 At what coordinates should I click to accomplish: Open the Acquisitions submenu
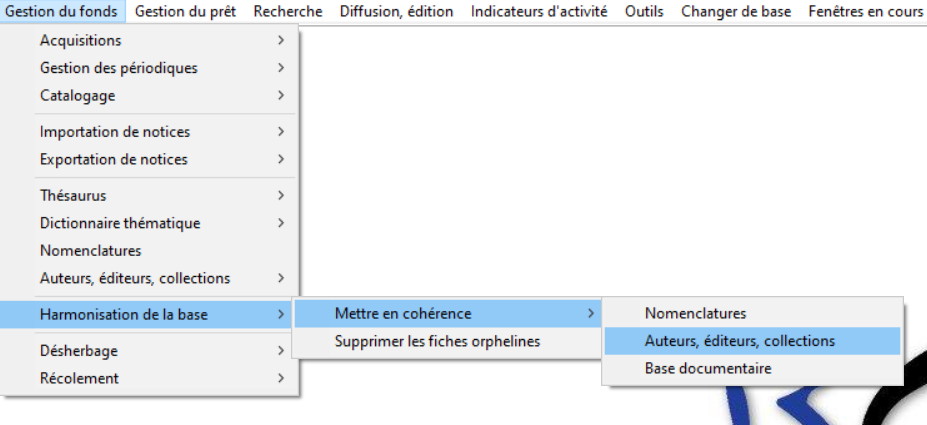[x=150, y=40]
